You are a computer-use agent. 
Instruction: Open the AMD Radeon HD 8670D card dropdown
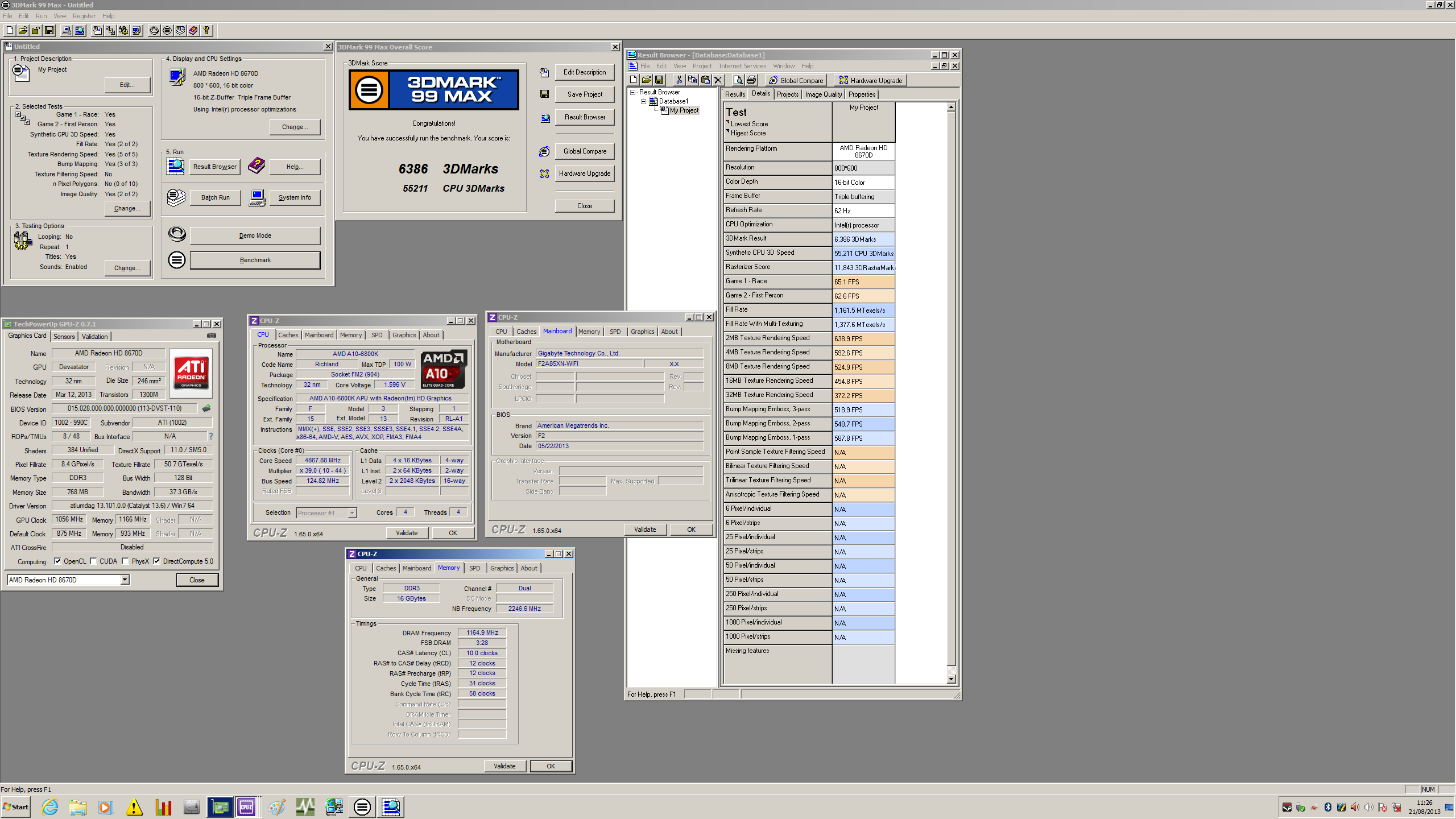pyautogui.click(x=125, y=580)
